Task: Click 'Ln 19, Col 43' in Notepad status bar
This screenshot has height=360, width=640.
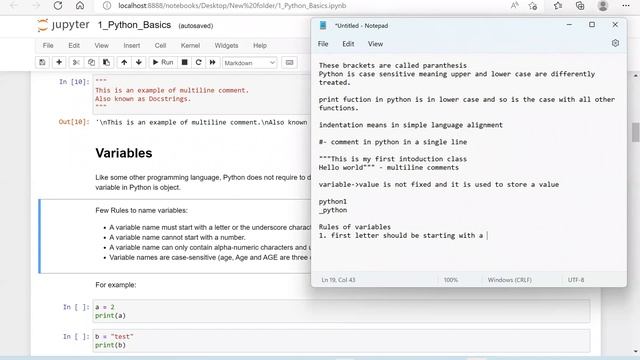Action: [x=338, y=280]
